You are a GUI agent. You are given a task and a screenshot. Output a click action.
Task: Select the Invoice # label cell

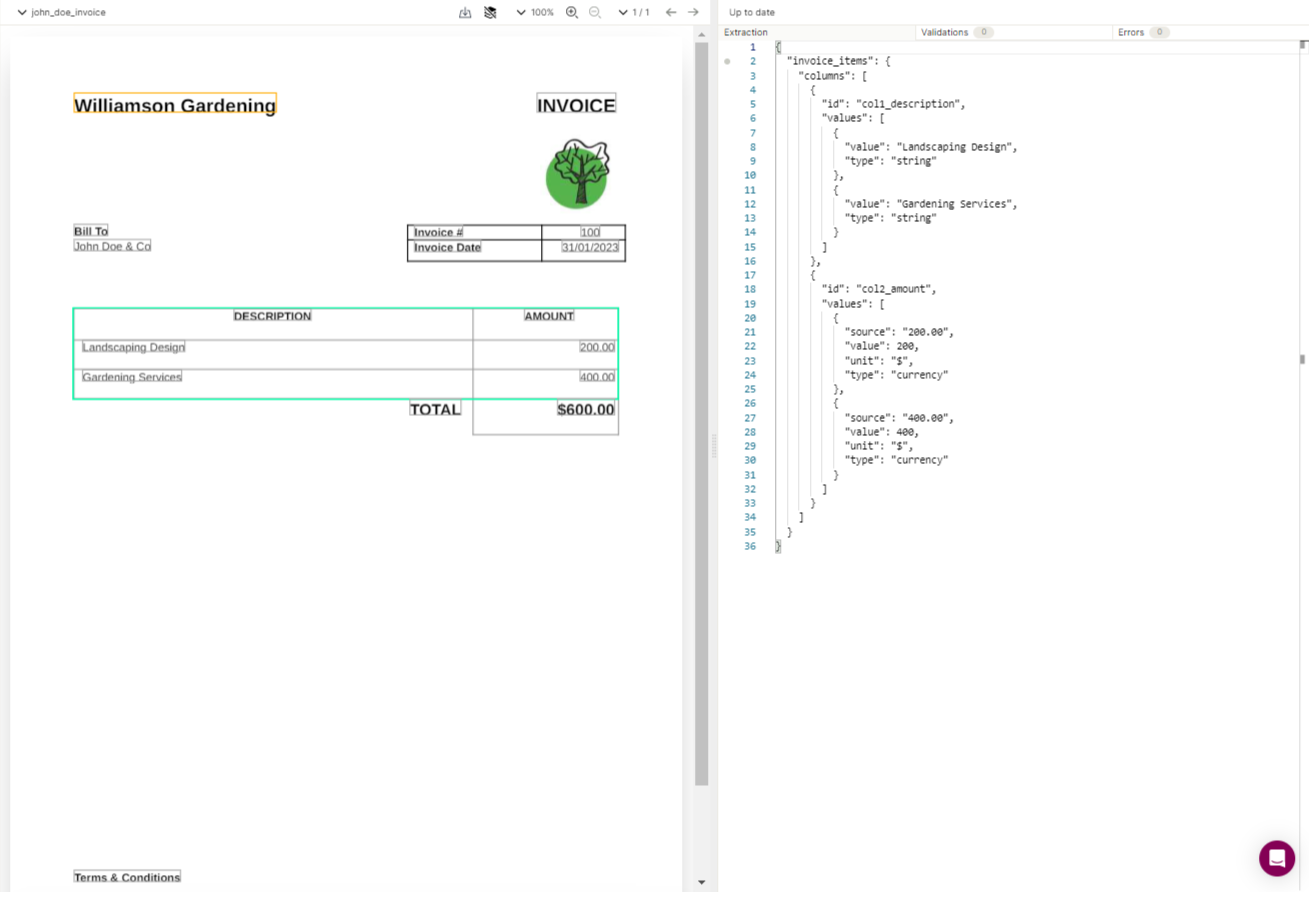tap(438, 232)
